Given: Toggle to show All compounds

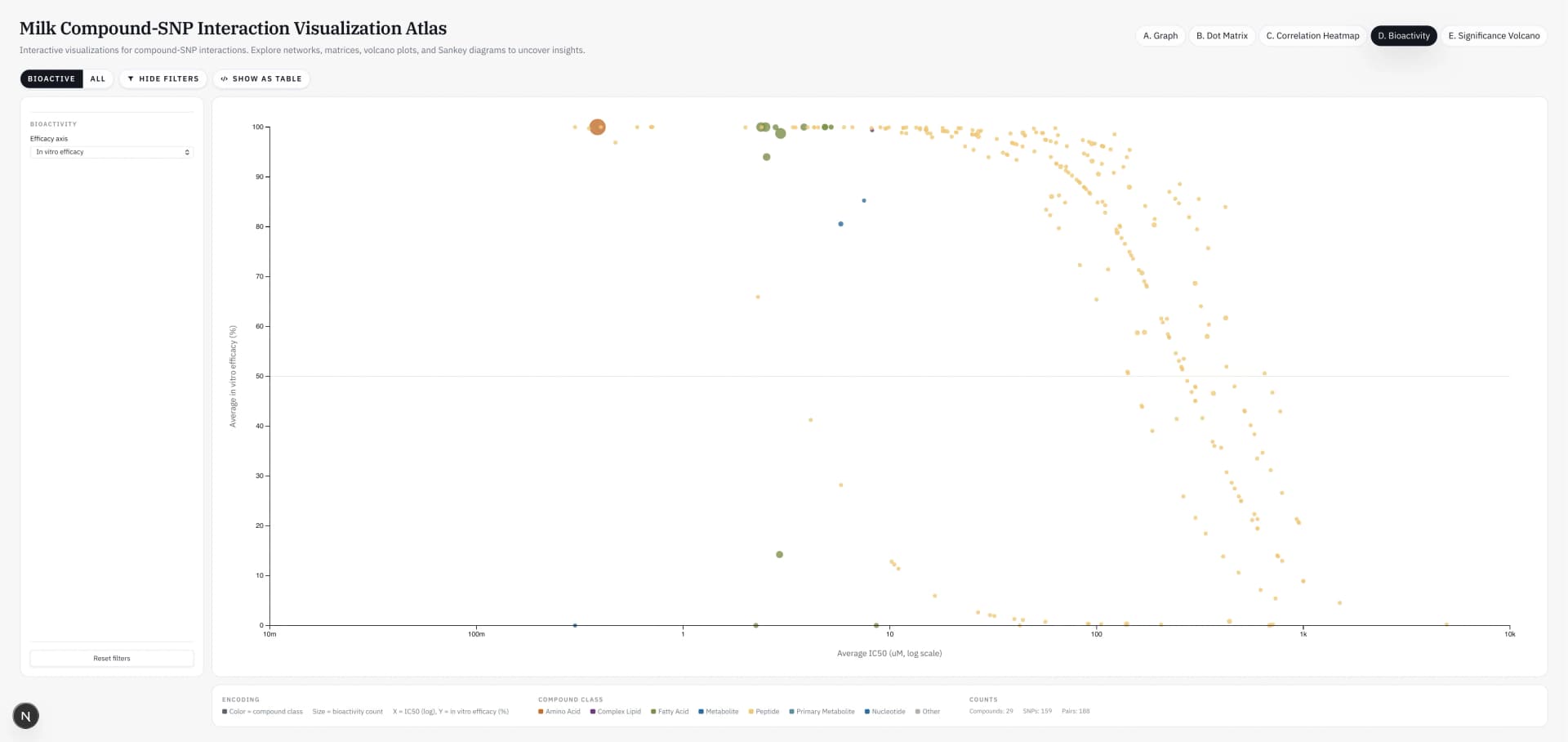Looking at the screenshot, I should 97,79.
